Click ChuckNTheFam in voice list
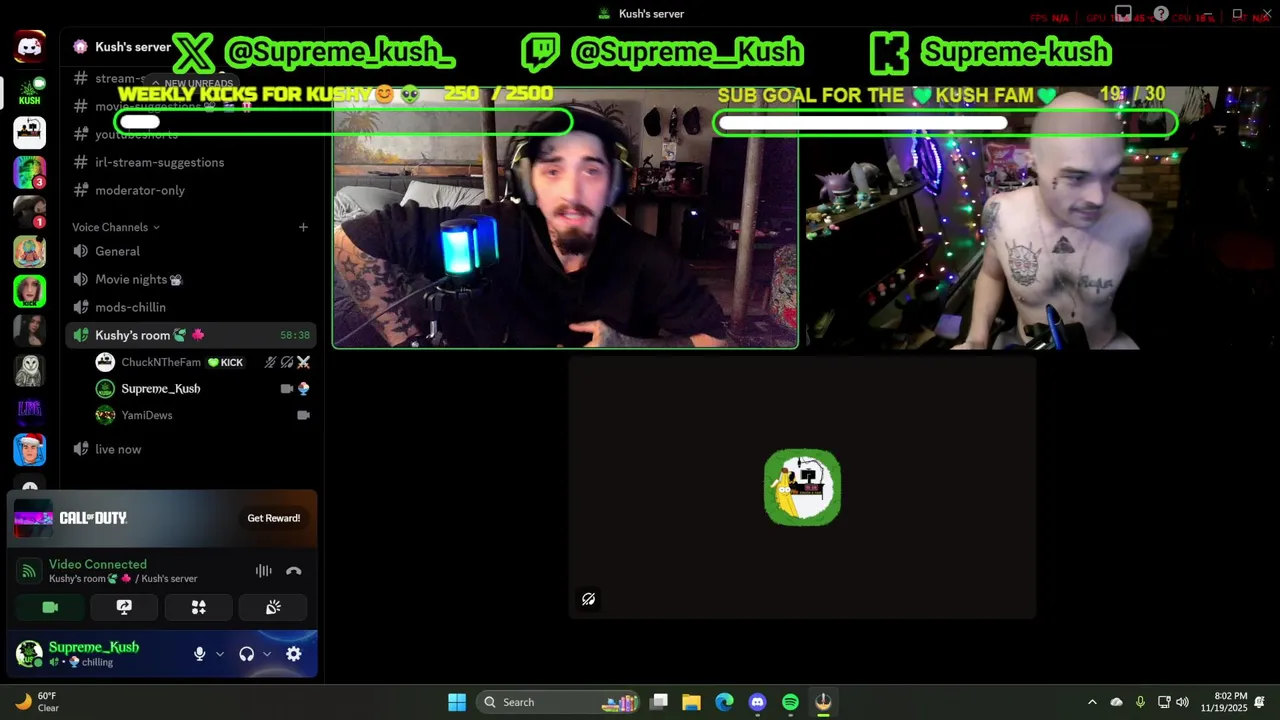The image size is (1280, 720). [160, 362]
